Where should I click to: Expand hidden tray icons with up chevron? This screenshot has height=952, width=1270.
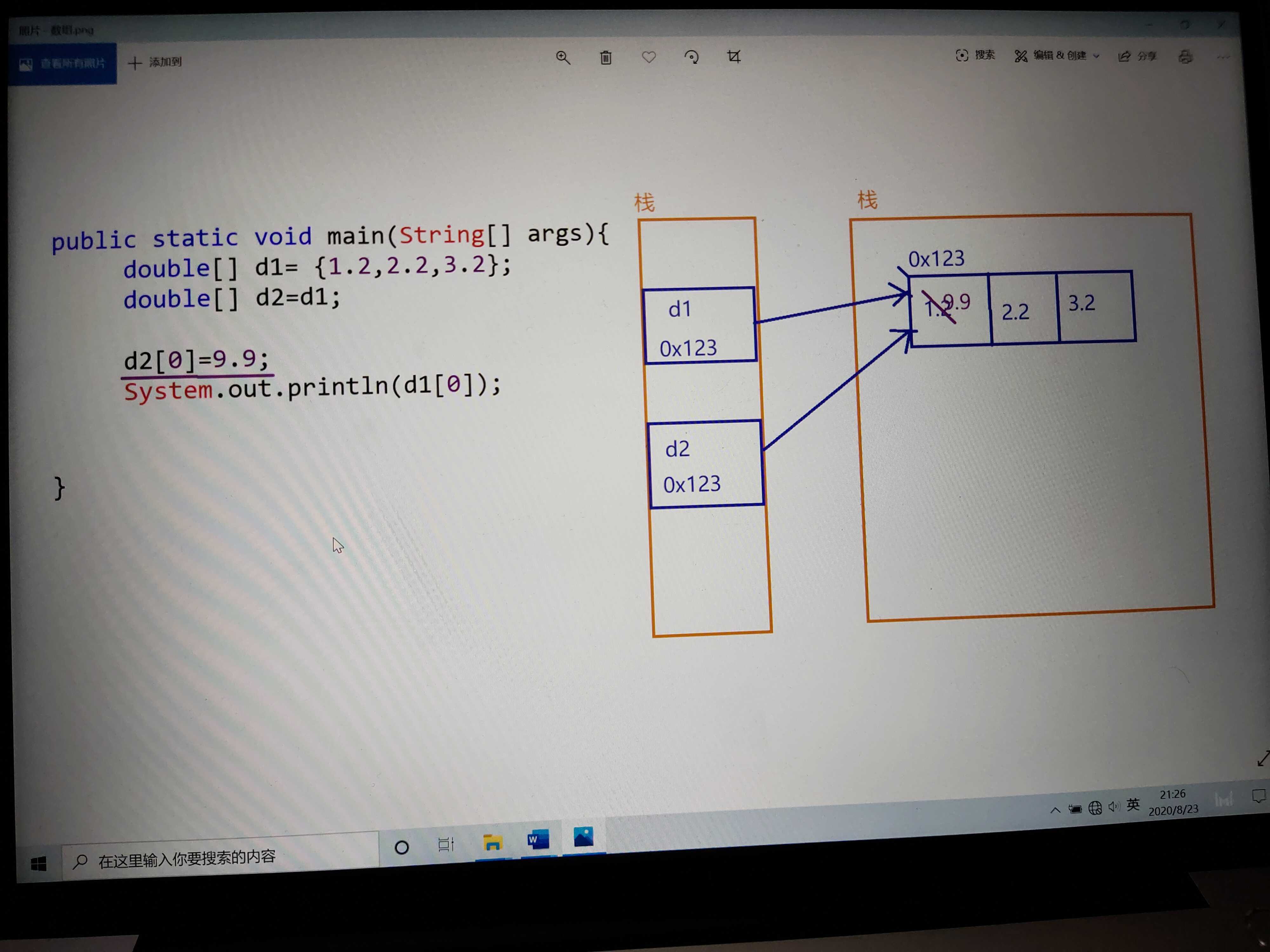click(1055, 809)
